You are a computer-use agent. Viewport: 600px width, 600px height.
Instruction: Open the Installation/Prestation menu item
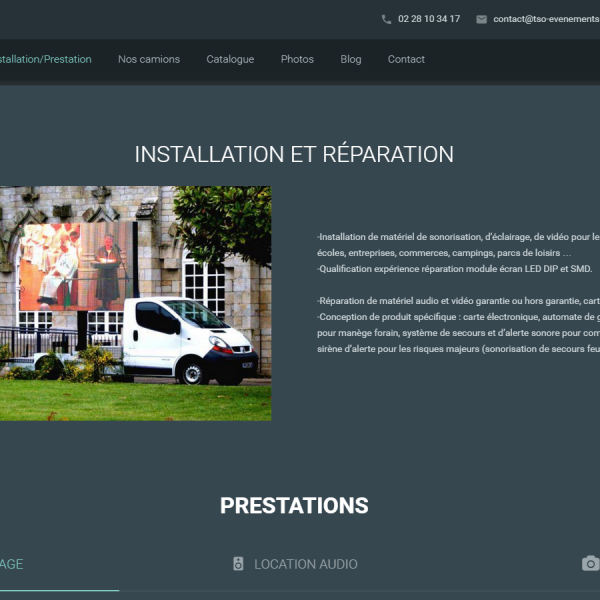coord(45,59)
